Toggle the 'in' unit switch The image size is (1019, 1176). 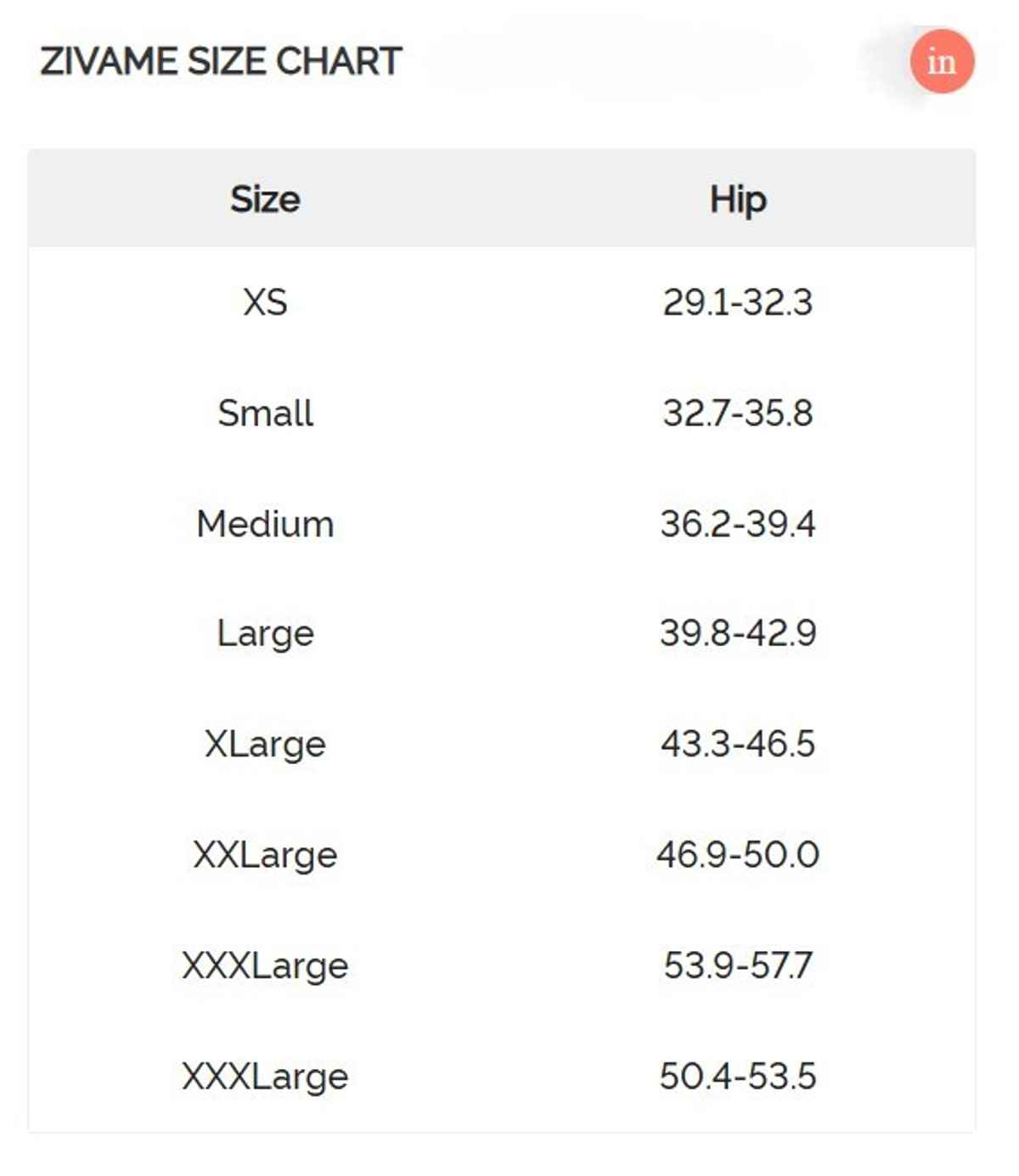(940, 62)
